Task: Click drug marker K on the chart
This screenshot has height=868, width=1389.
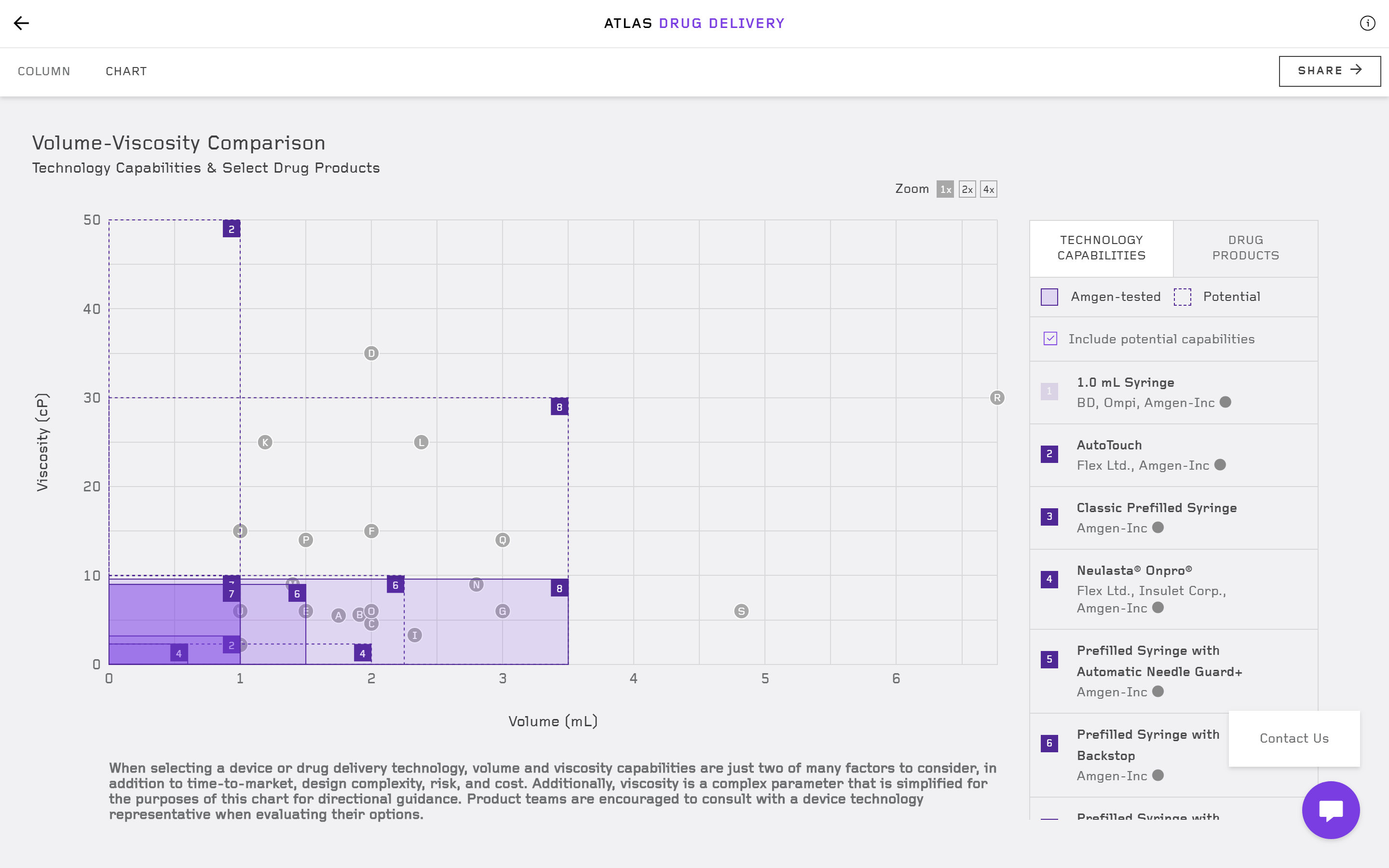Action: [265, 442]
